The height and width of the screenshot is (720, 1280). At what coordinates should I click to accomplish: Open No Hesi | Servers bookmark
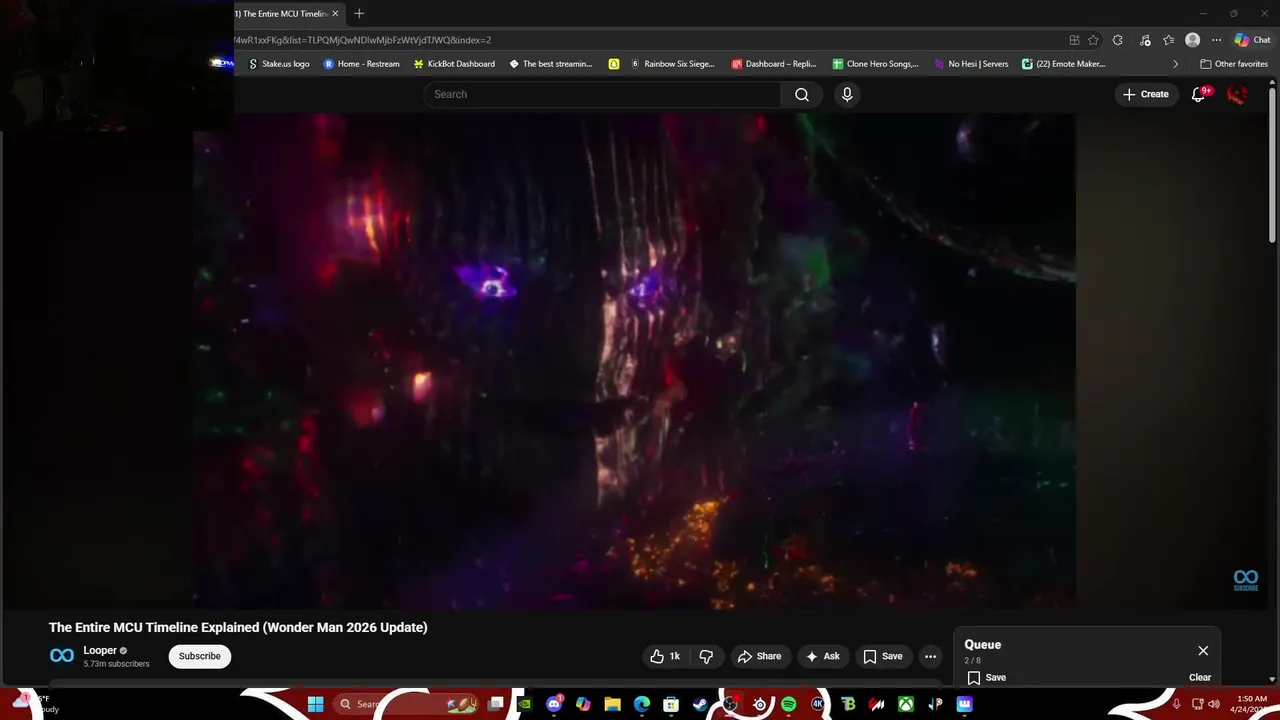pyautogui.click(x=972, y=64)
